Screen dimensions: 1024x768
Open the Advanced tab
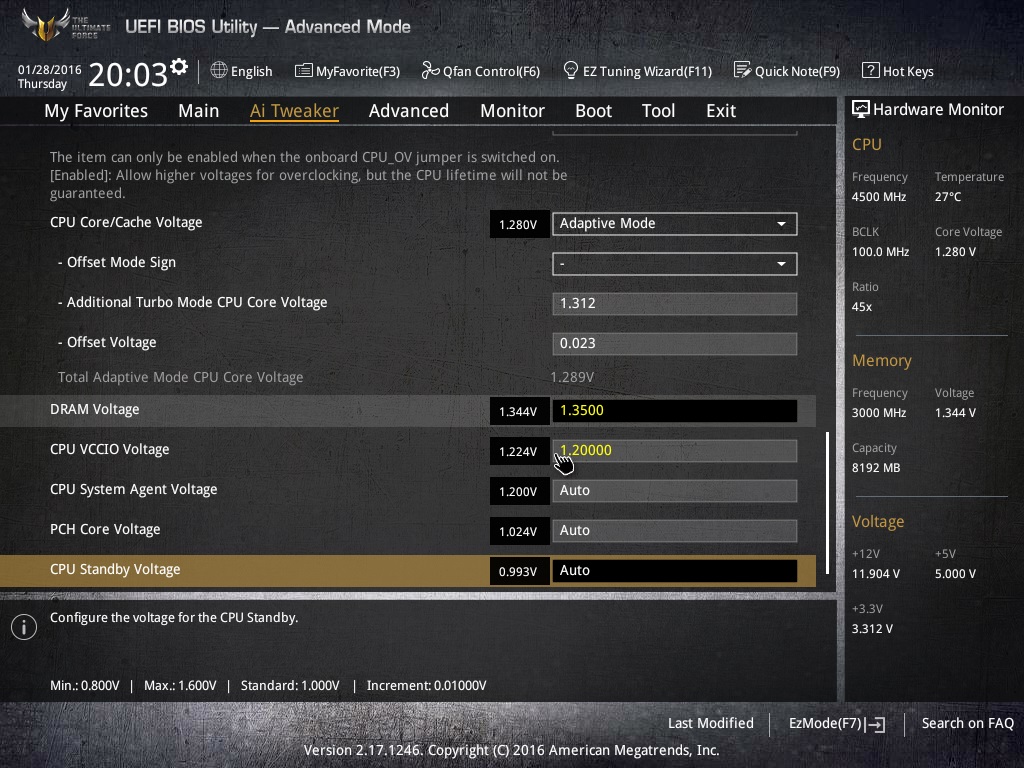click(409, 111)
